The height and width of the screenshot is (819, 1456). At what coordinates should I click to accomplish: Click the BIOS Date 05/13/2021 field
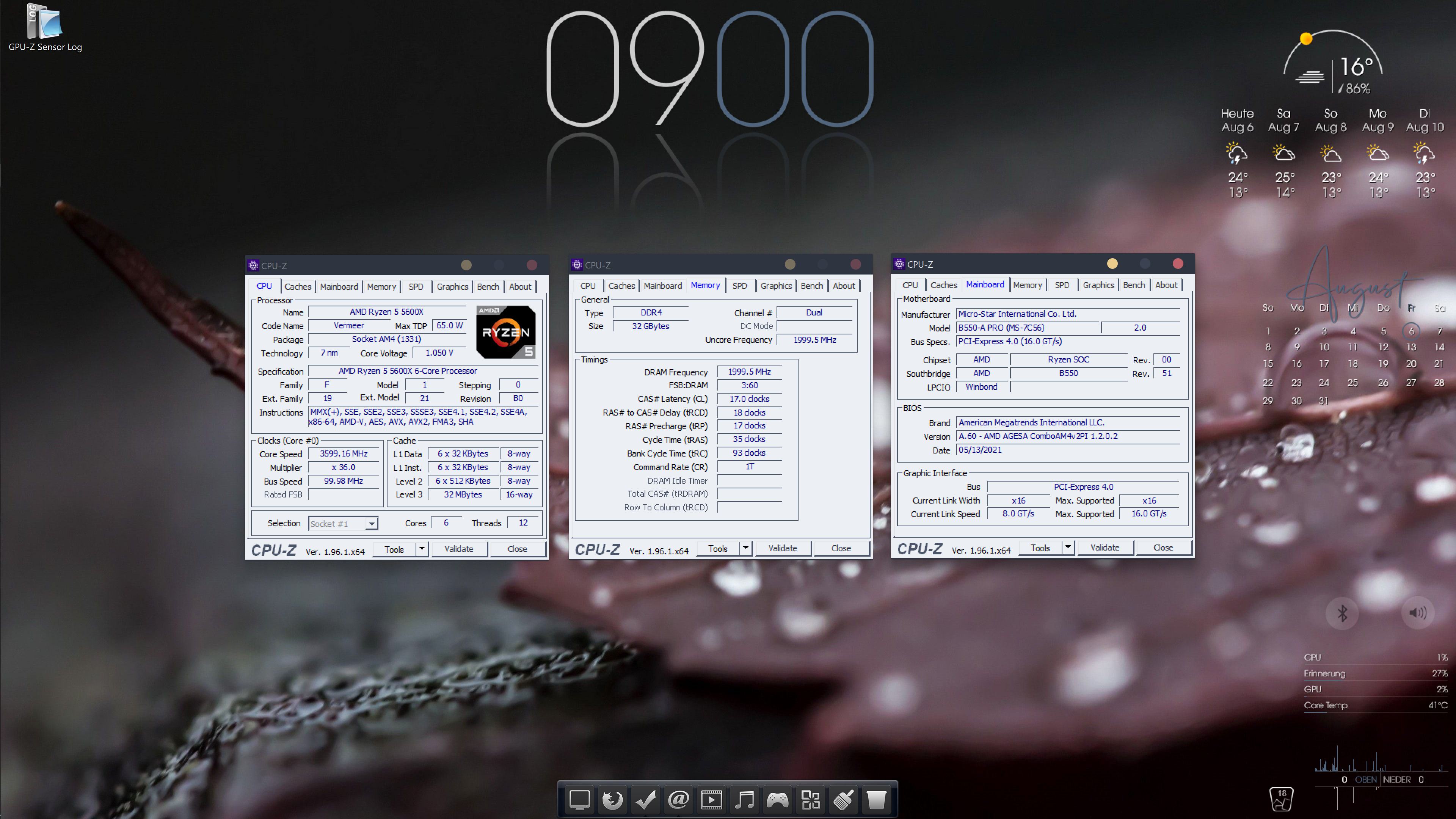[1068, 450]
